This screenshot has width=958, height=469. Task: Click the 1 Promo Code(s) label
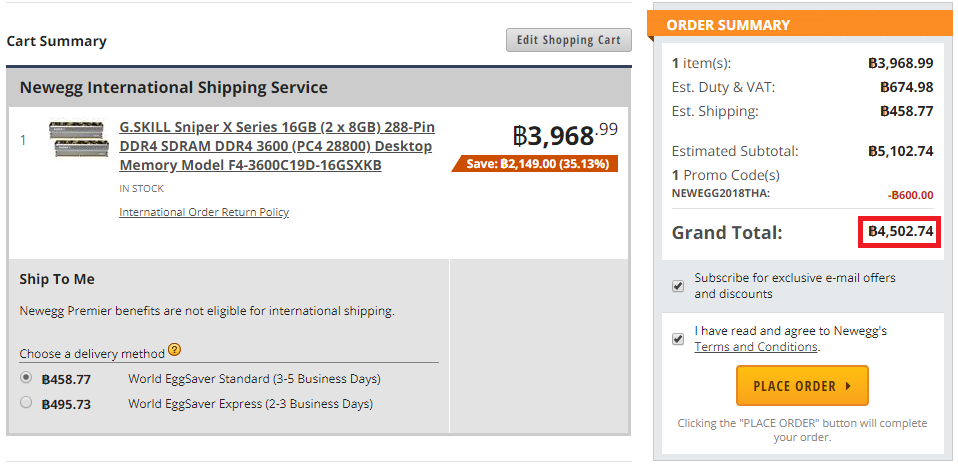click(726, 175)
